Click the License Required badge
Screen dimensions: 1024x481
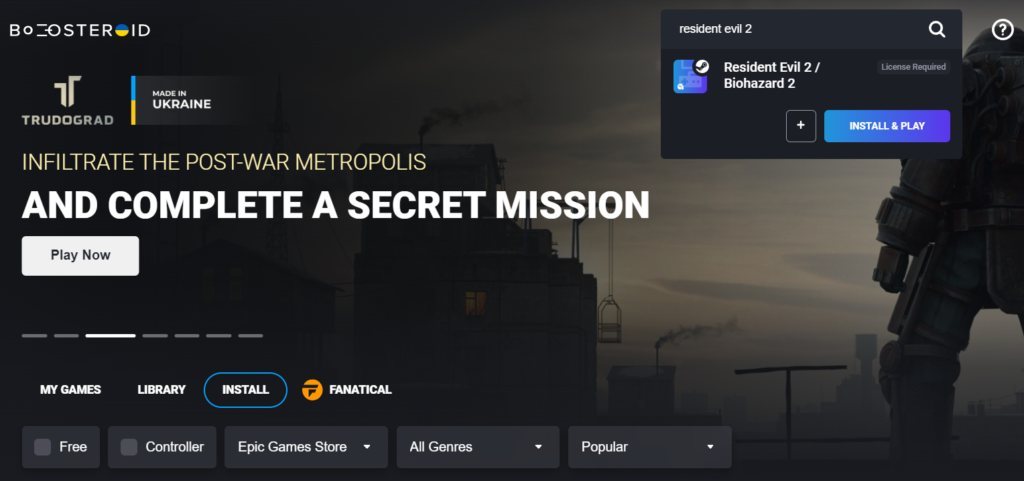[913, 67]
